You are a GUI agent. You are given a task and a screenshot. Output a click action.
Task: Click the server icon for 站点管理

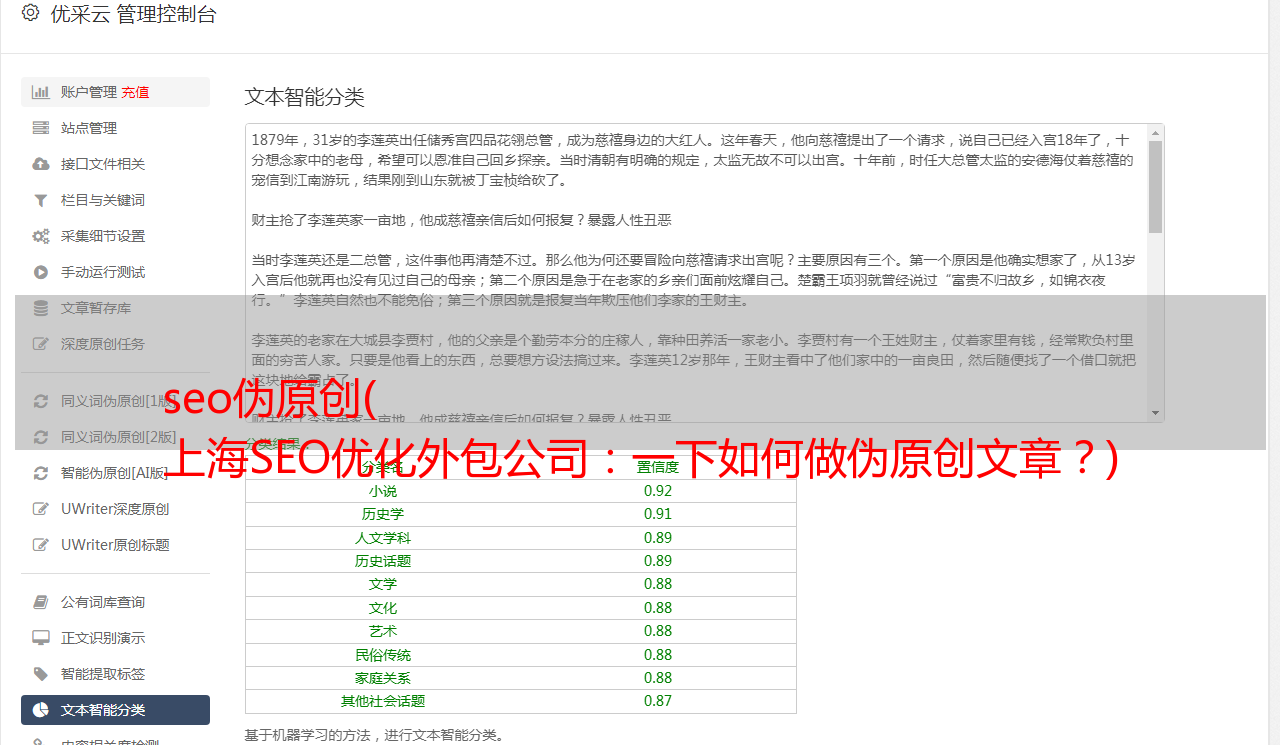coord(41,128)
